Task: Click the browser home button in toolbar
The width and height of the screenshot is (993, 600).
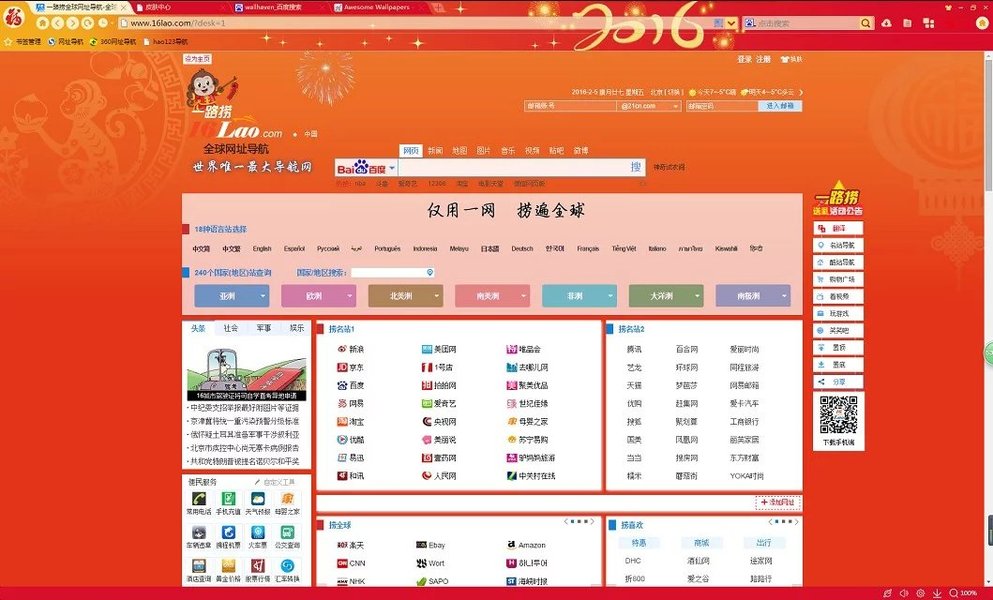Action: pos(42,23)
